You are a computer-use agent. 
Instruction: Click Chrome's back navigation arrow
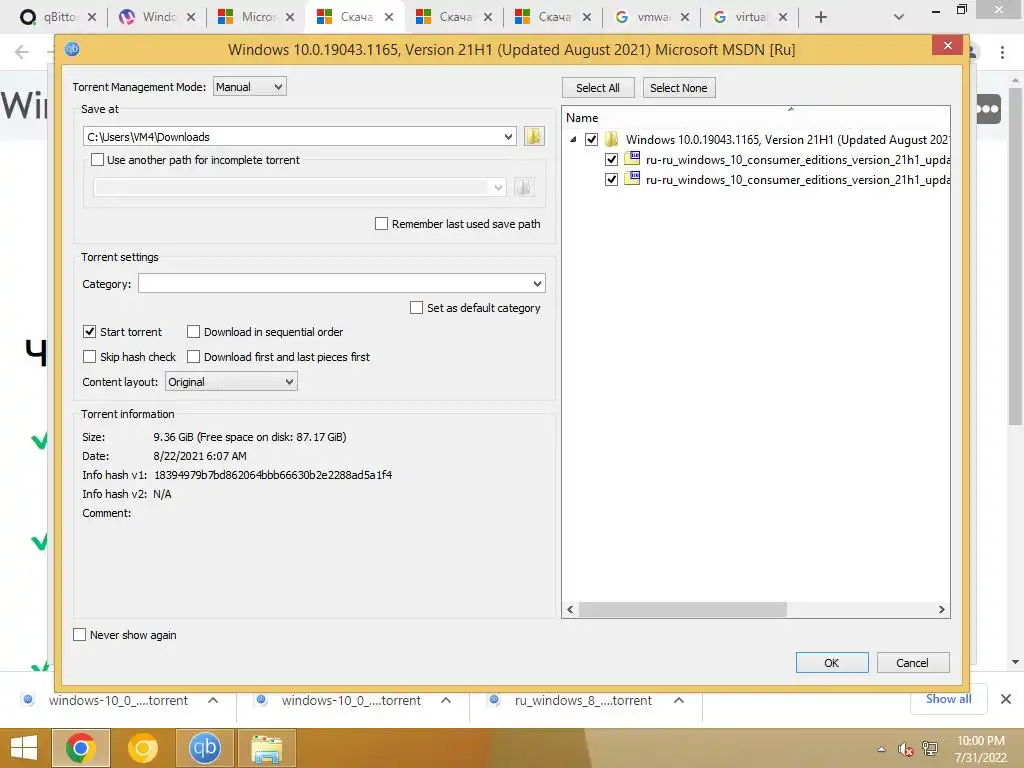pos(22,52)
